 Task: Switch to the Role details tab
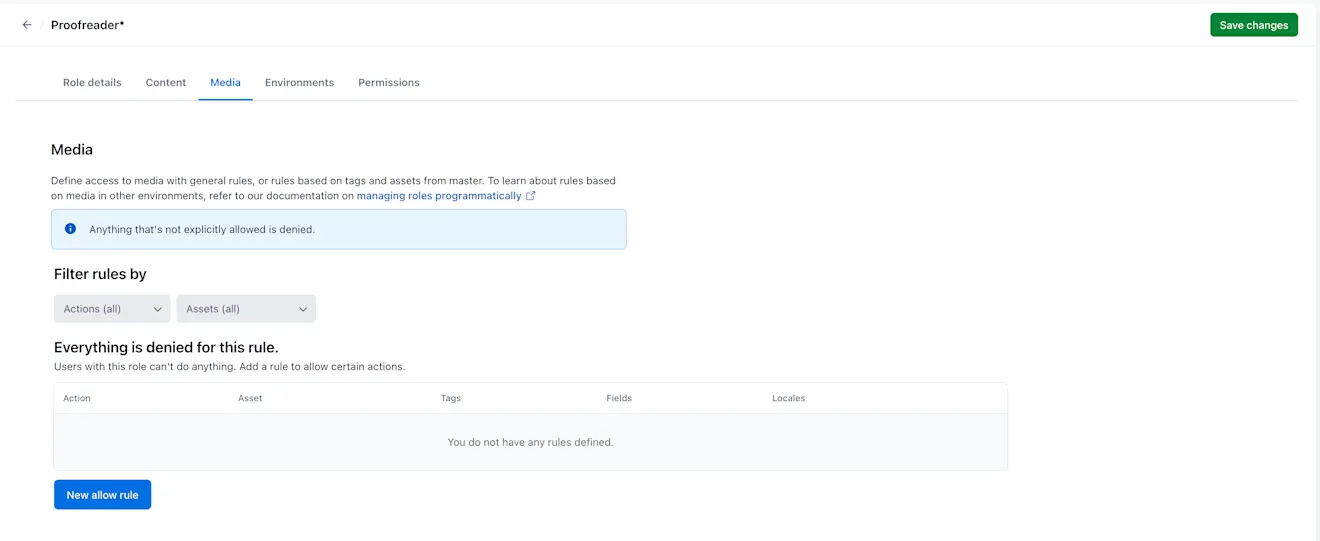pos(92,82)
